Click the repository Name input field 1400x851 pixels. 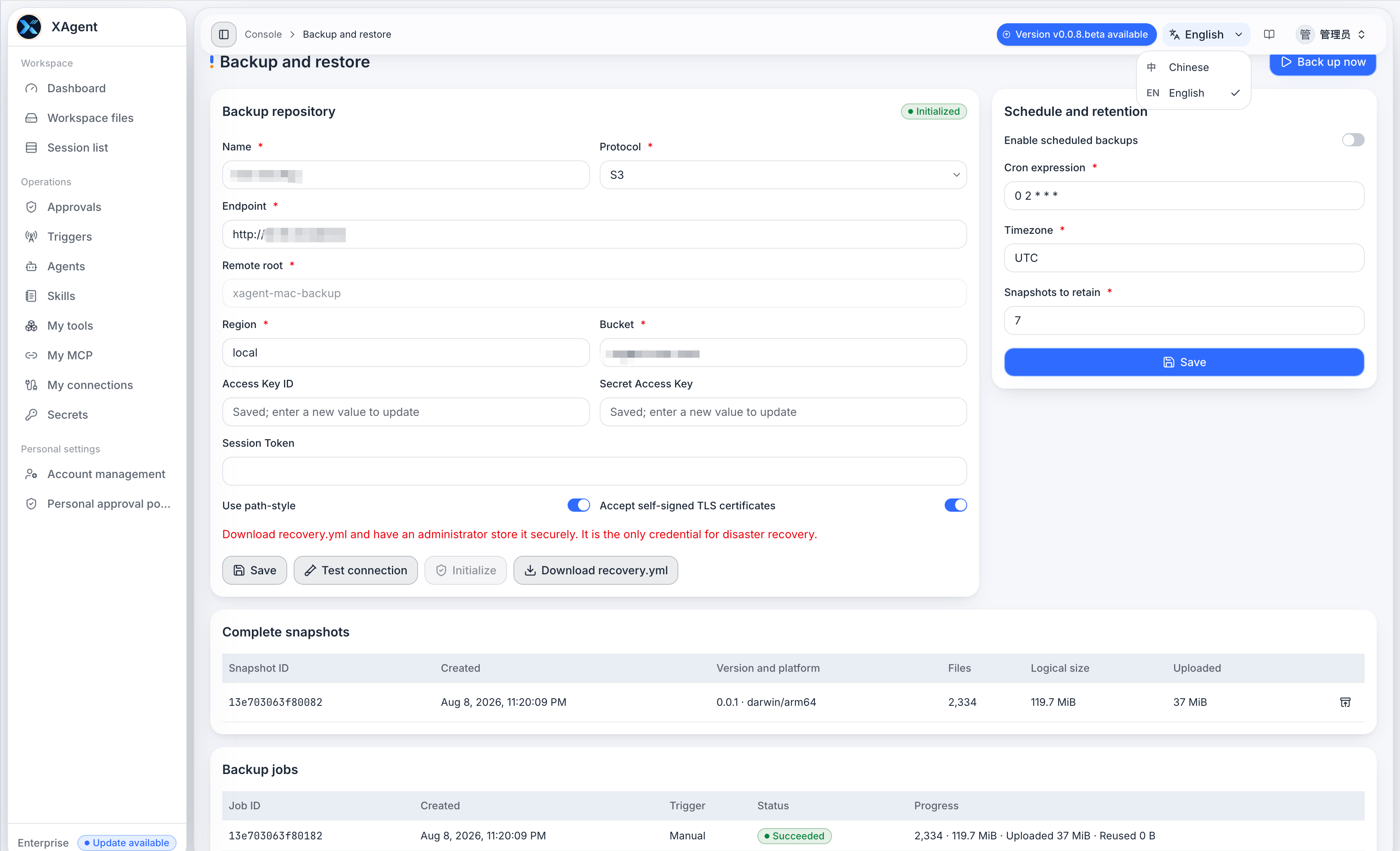(x=406, y=175)
